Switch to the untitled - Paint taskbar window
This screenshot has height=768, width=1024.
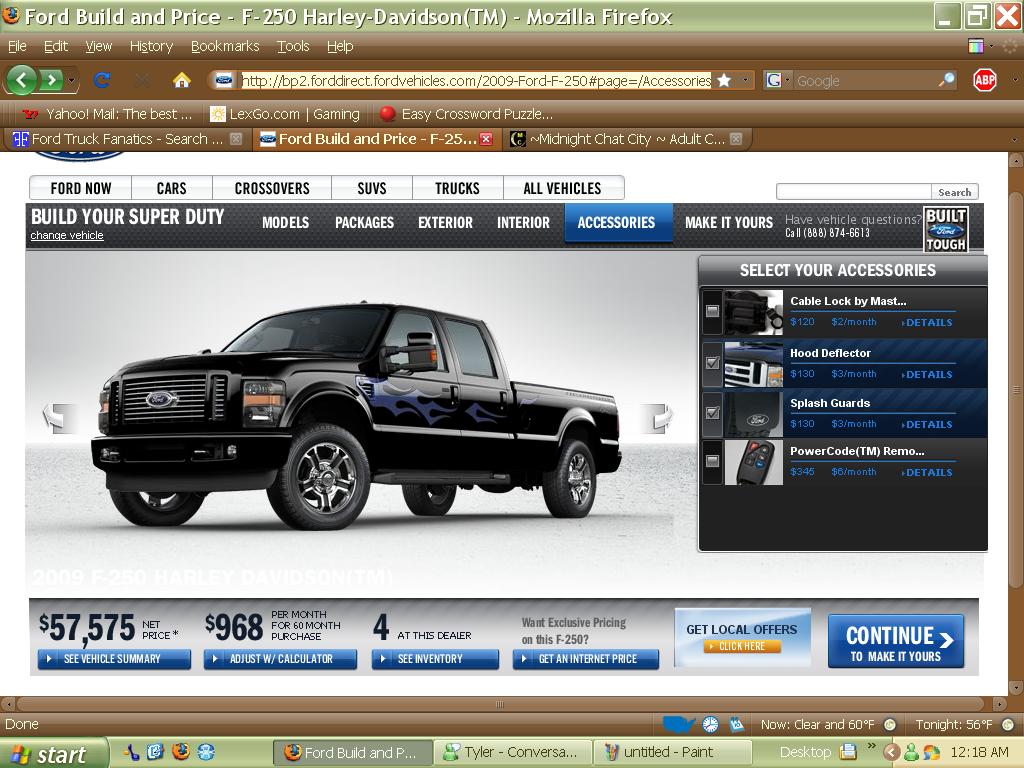[x=671, y=752]
